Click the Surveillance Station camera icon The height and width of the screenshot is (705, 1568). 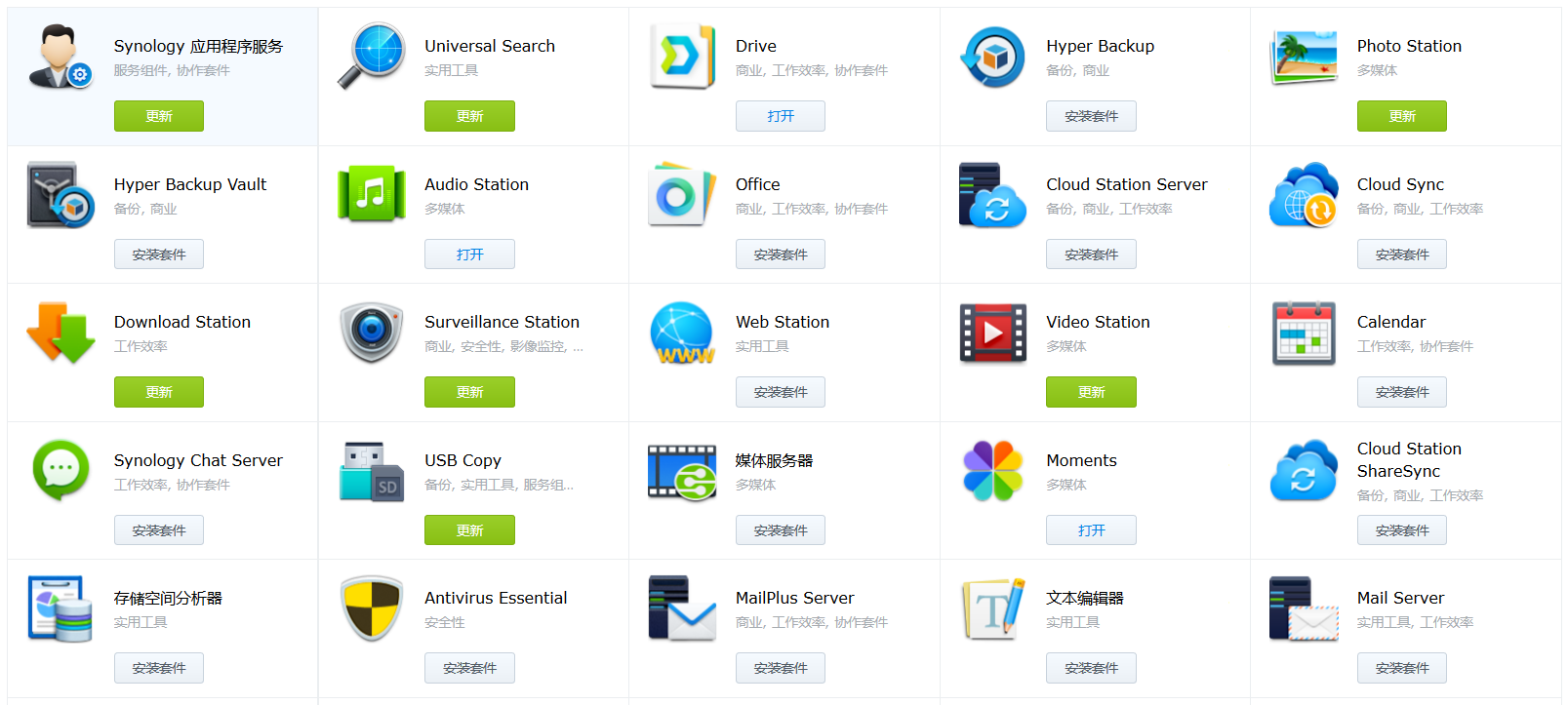click(371, 333)
